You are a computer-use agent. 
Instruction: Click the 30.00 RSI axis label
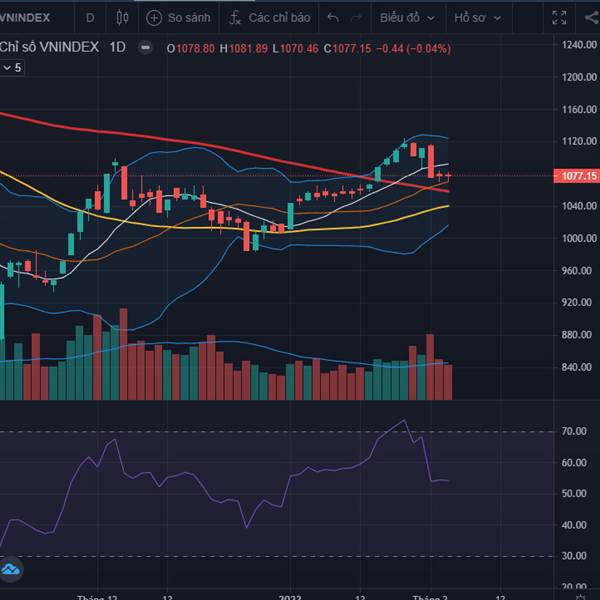click(574, 556)
